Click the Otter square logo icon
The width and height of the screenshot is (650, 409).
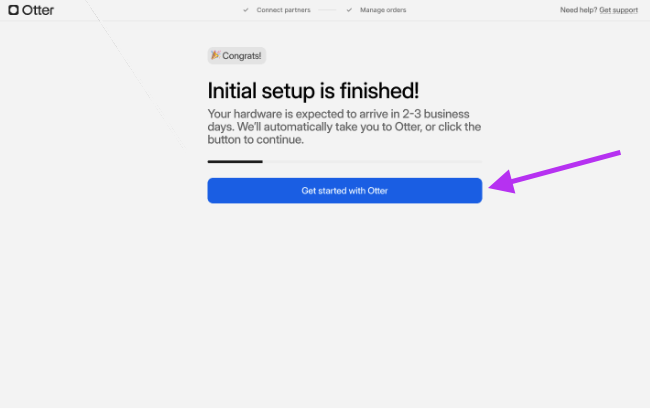point(13,10)
